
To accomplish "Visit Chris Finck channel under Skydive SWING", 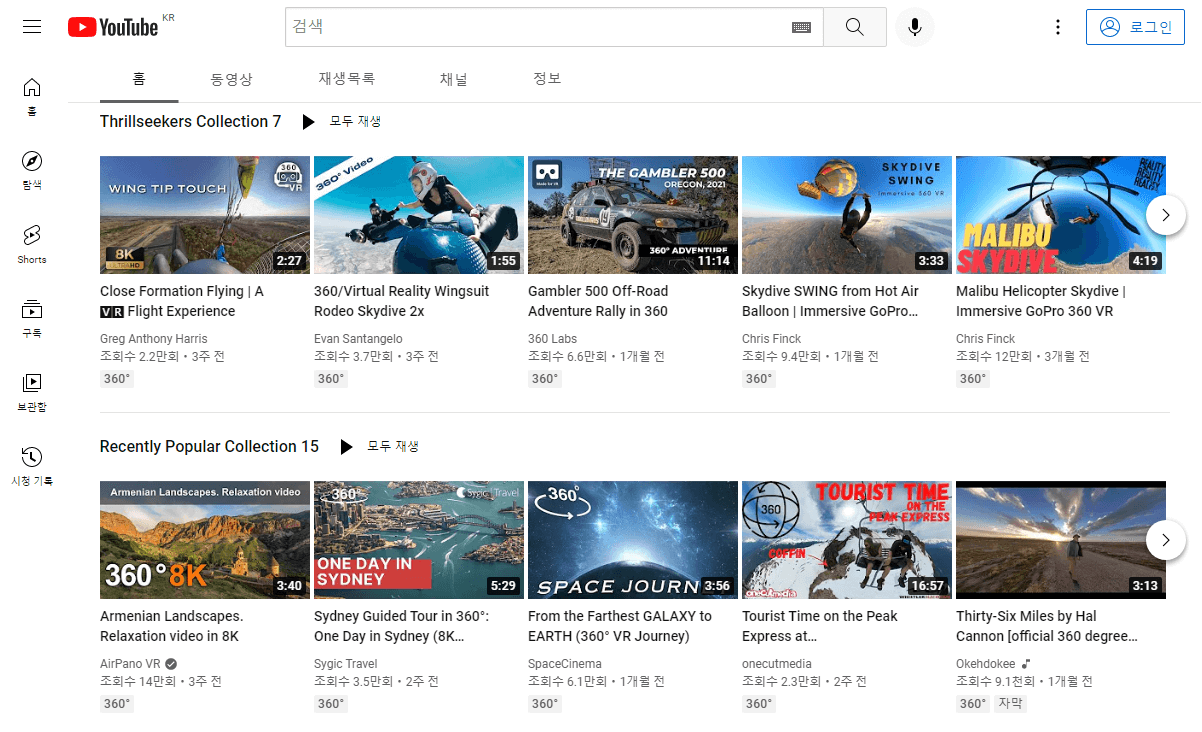I will click(772, 339).
